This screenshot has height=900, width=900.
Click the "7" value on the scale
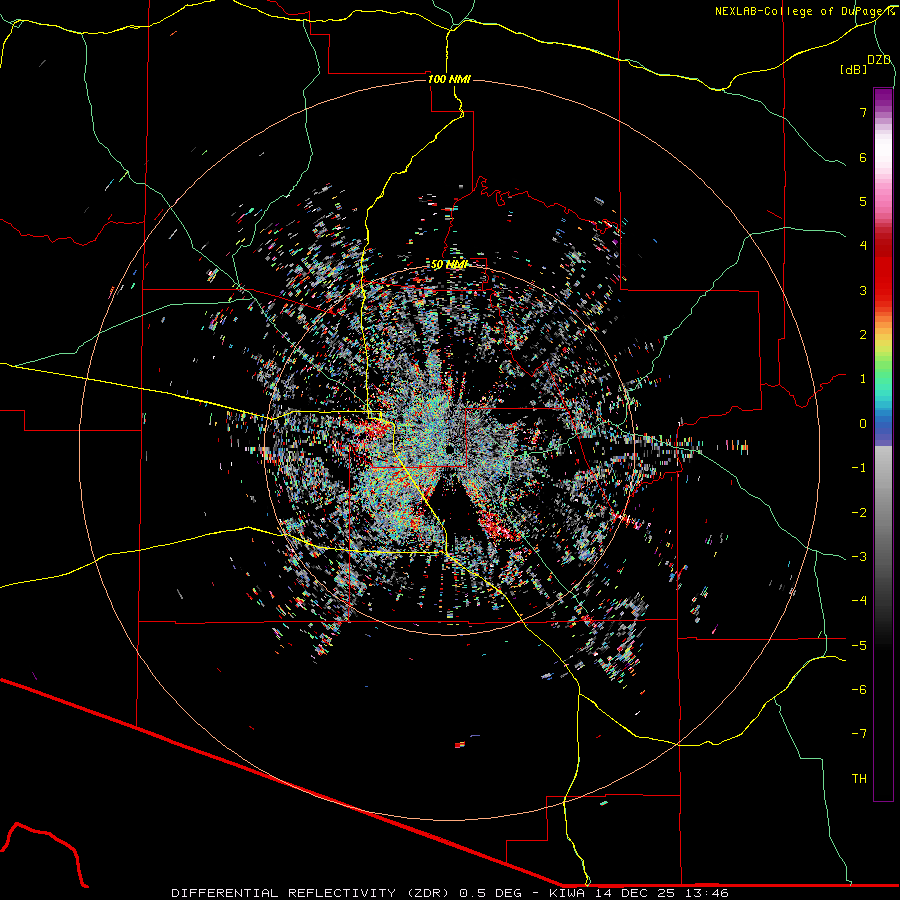tap(863, 112)
